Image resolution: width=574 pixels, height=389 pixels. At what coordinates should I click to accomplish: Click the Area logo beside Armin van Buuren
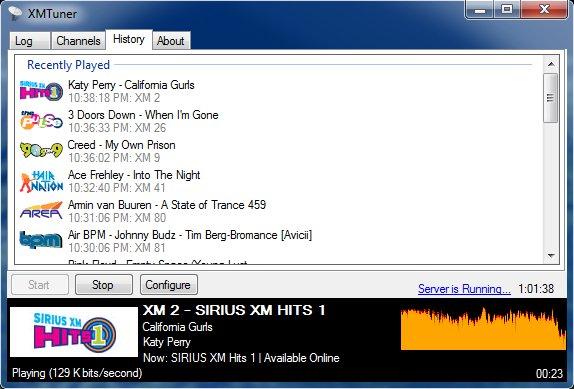[41, 210]
